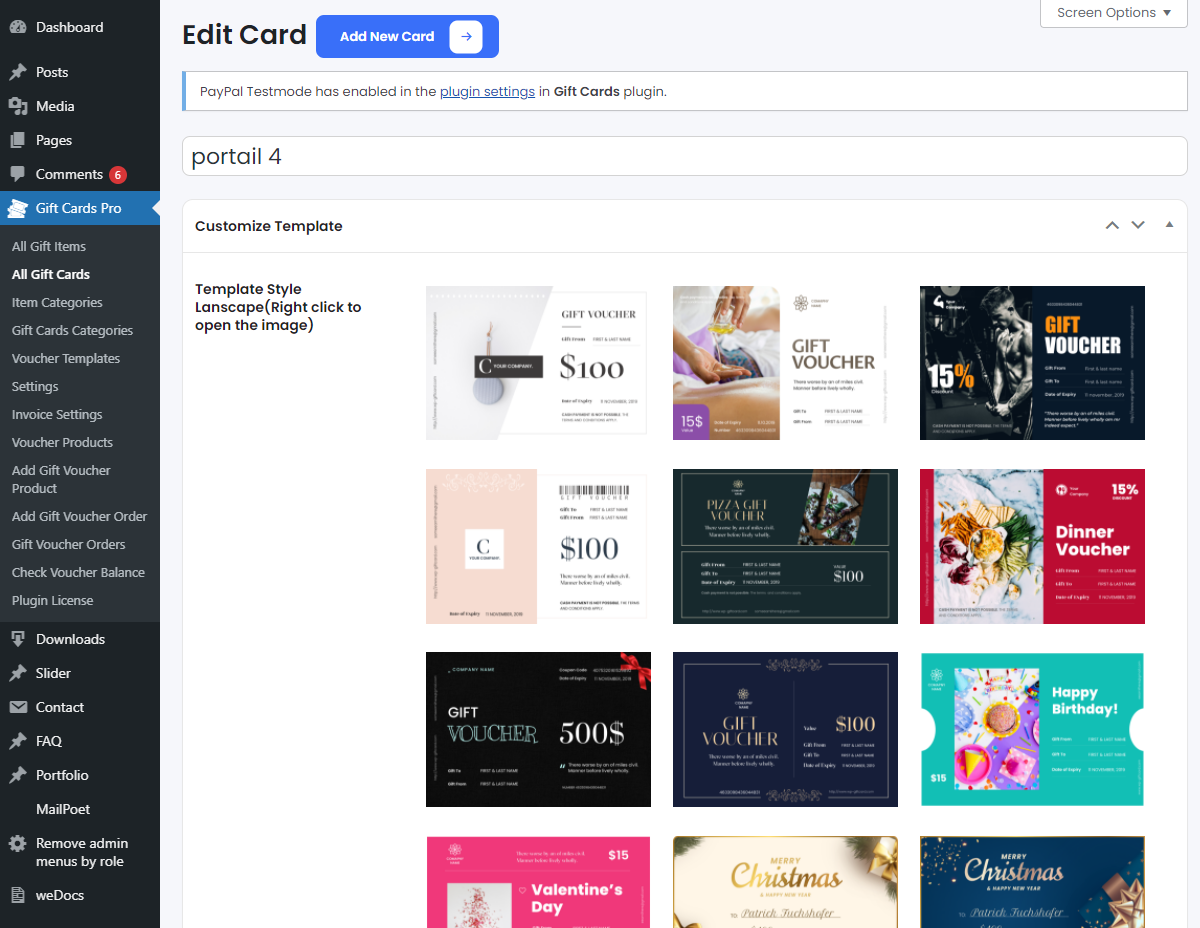The image size is (1200, 928).
Task: Click the Comments speech bubble icon
Action: coord(18,174)
